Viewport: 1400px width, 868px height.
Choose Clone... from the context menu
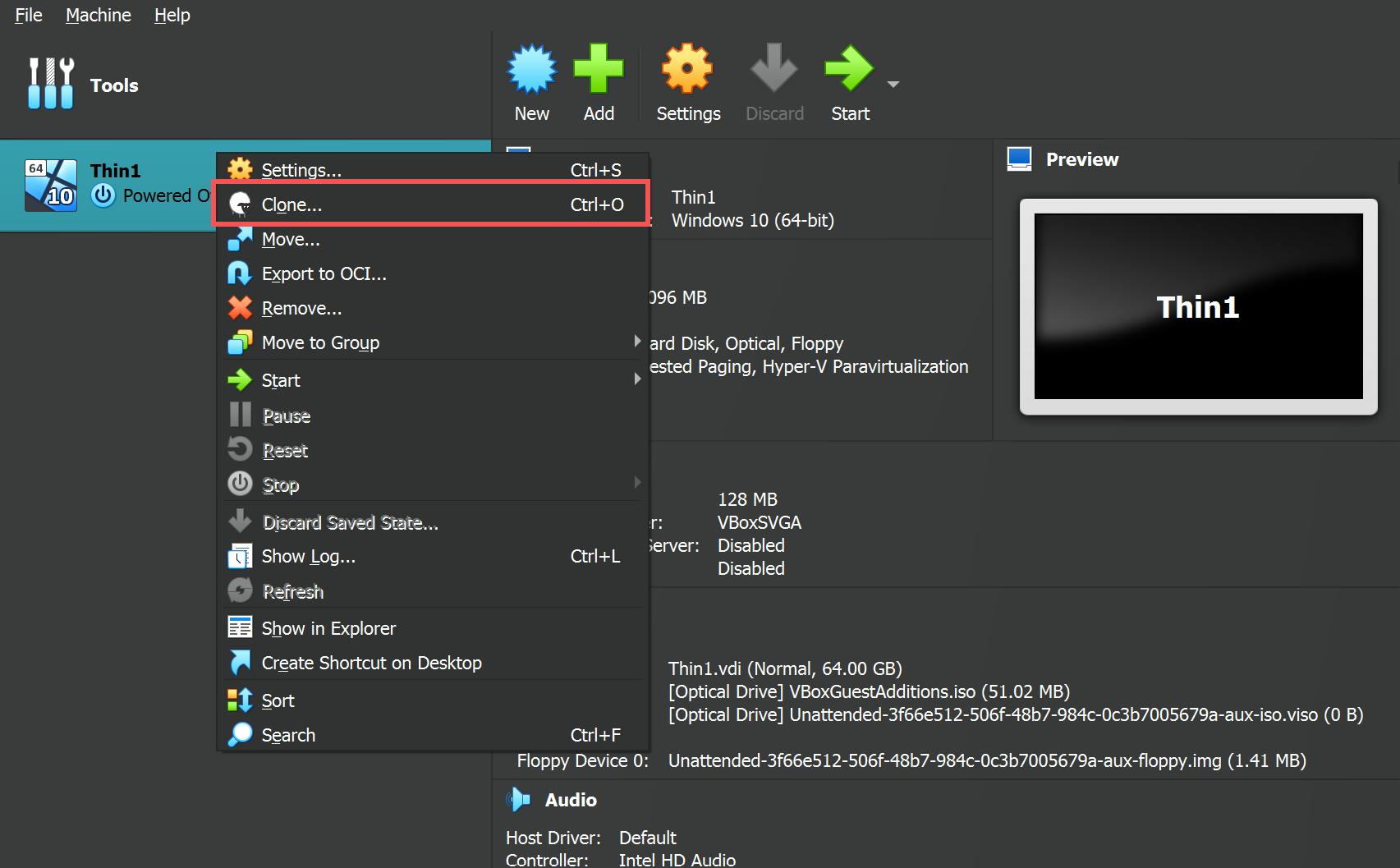pyautogui.click(x=433, y=204)
